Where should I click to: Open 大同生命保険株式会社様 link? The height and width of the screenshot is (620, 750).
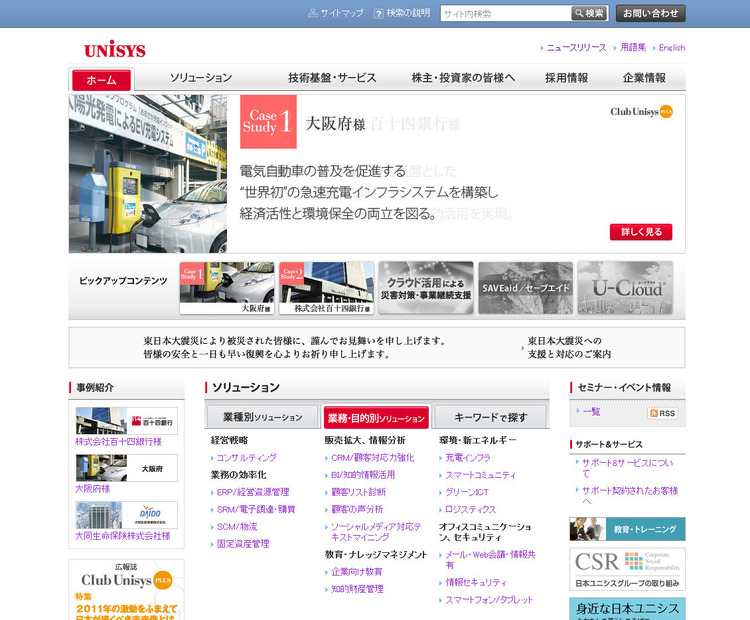coord(122,536)
